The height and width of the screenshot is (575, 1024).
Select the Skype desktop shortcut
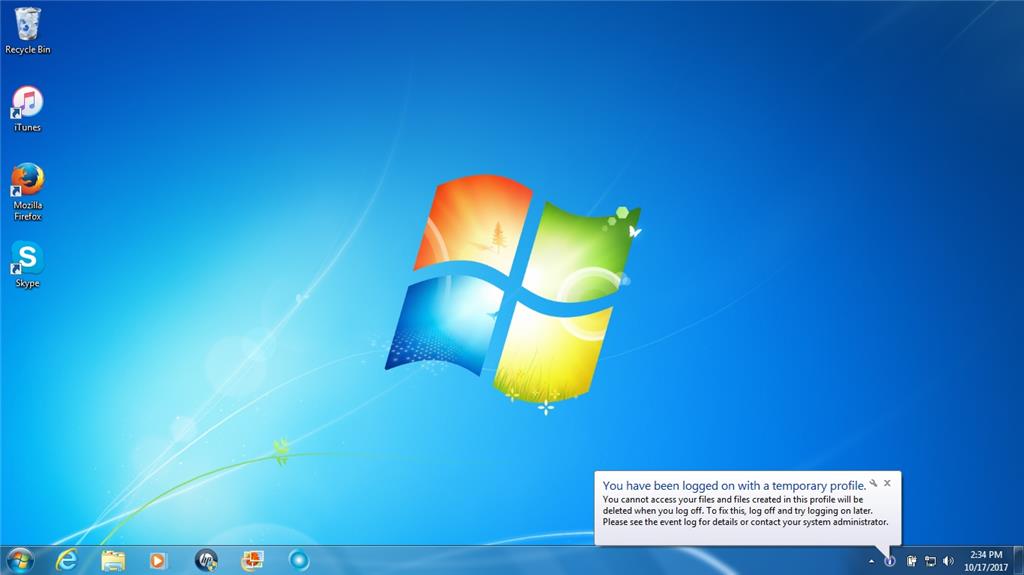point(27,265)
